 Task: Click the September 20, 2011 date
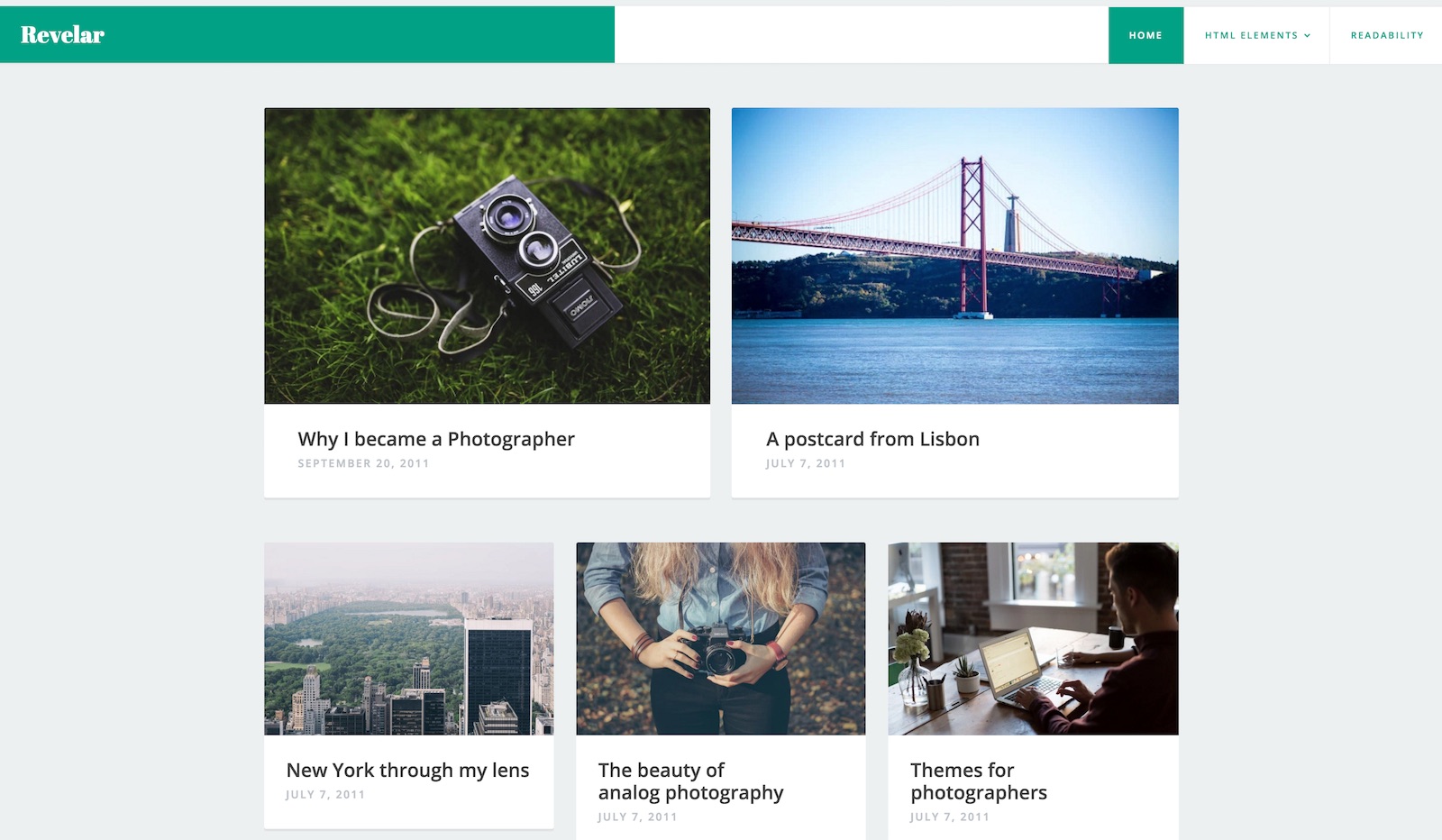(363, 463)
